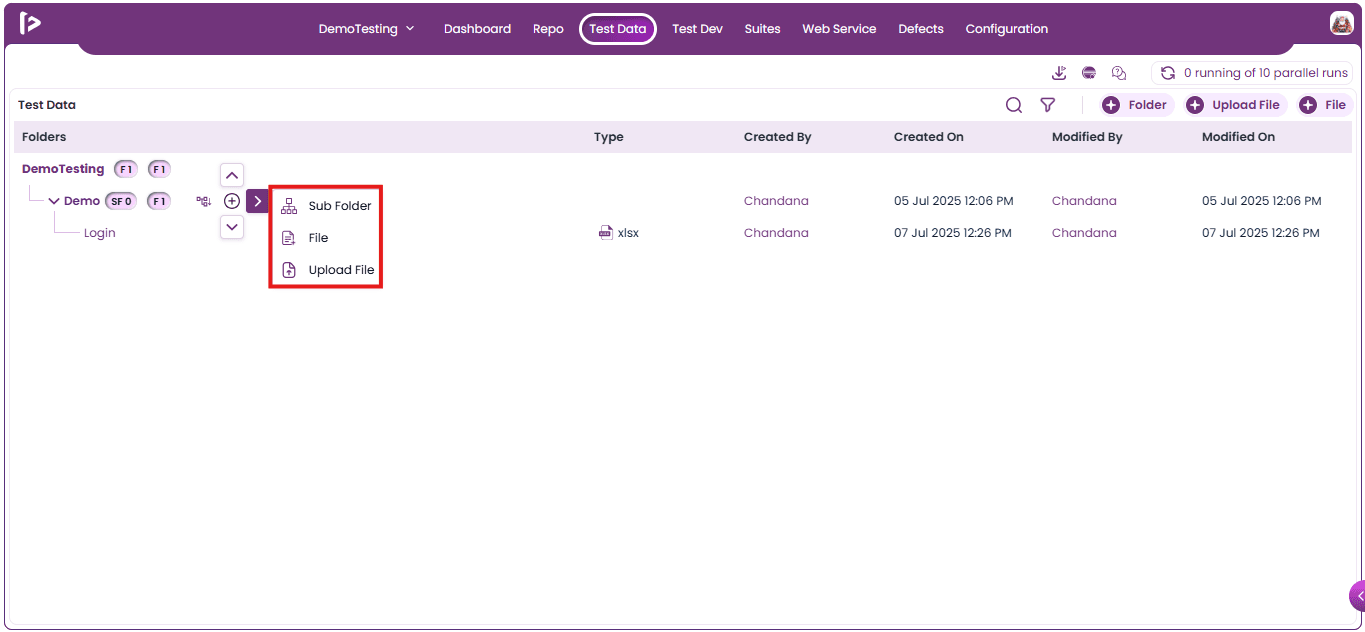The image size is (1365, 632).
Task: Click the F 1 badge in the Demo row
Action: click(159, 201)
